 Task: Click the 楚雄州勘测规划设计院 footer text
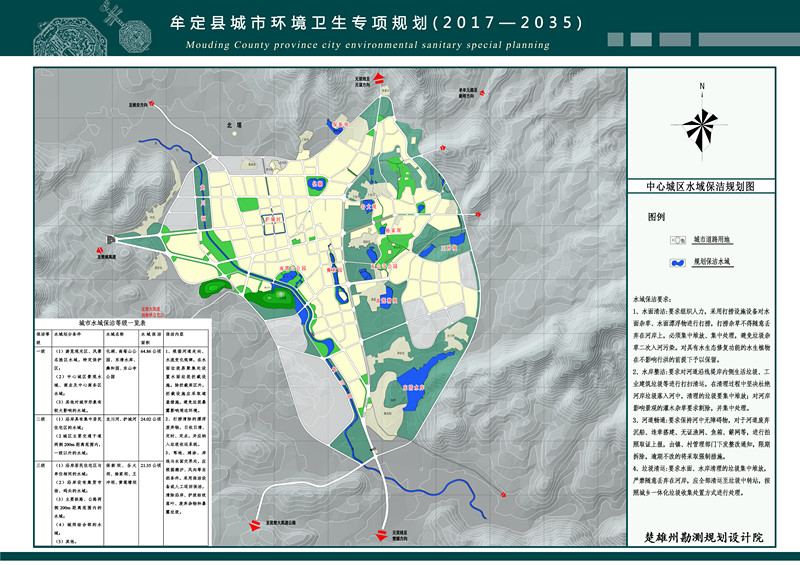[x=704, y=537]
